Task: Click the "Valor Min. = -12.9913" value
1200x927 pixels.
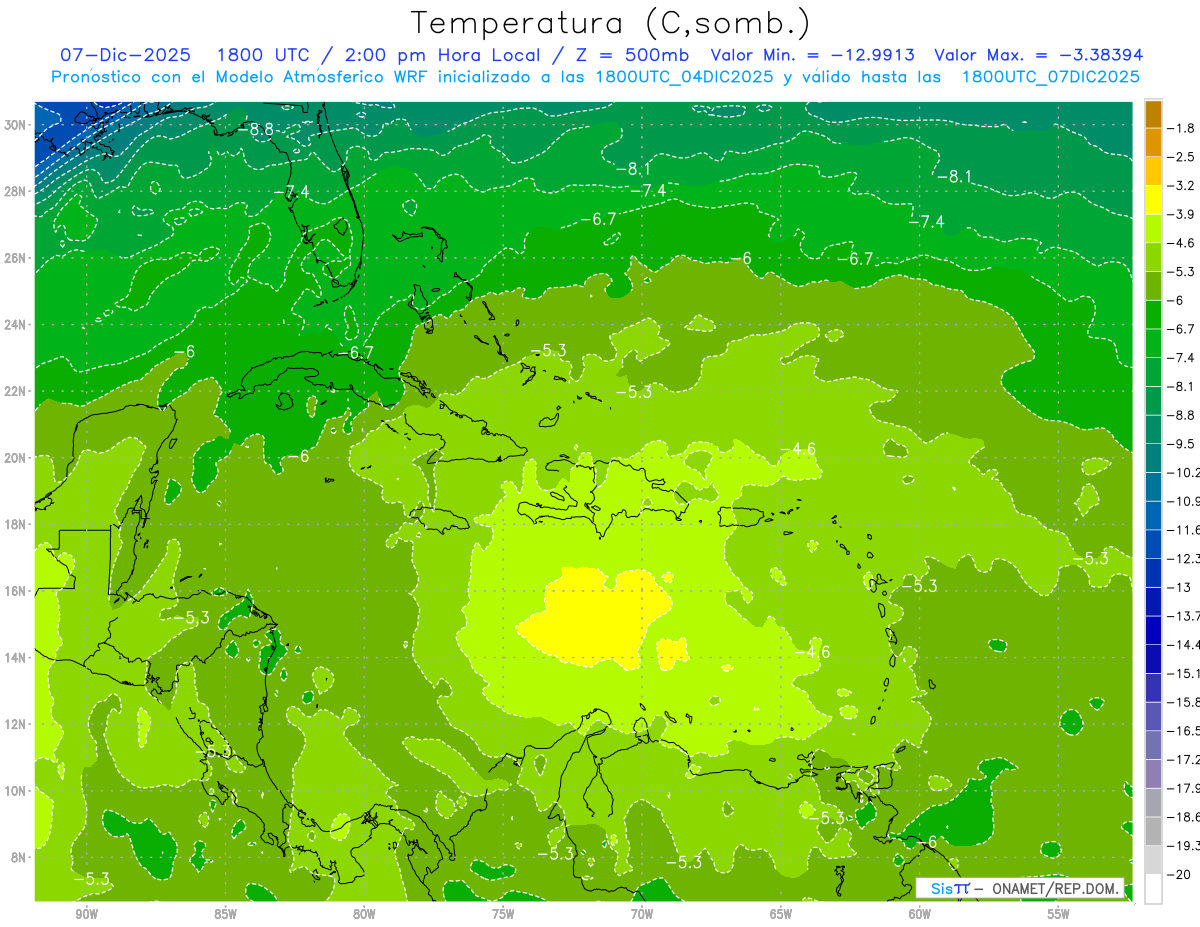Action: pos(812,55)
